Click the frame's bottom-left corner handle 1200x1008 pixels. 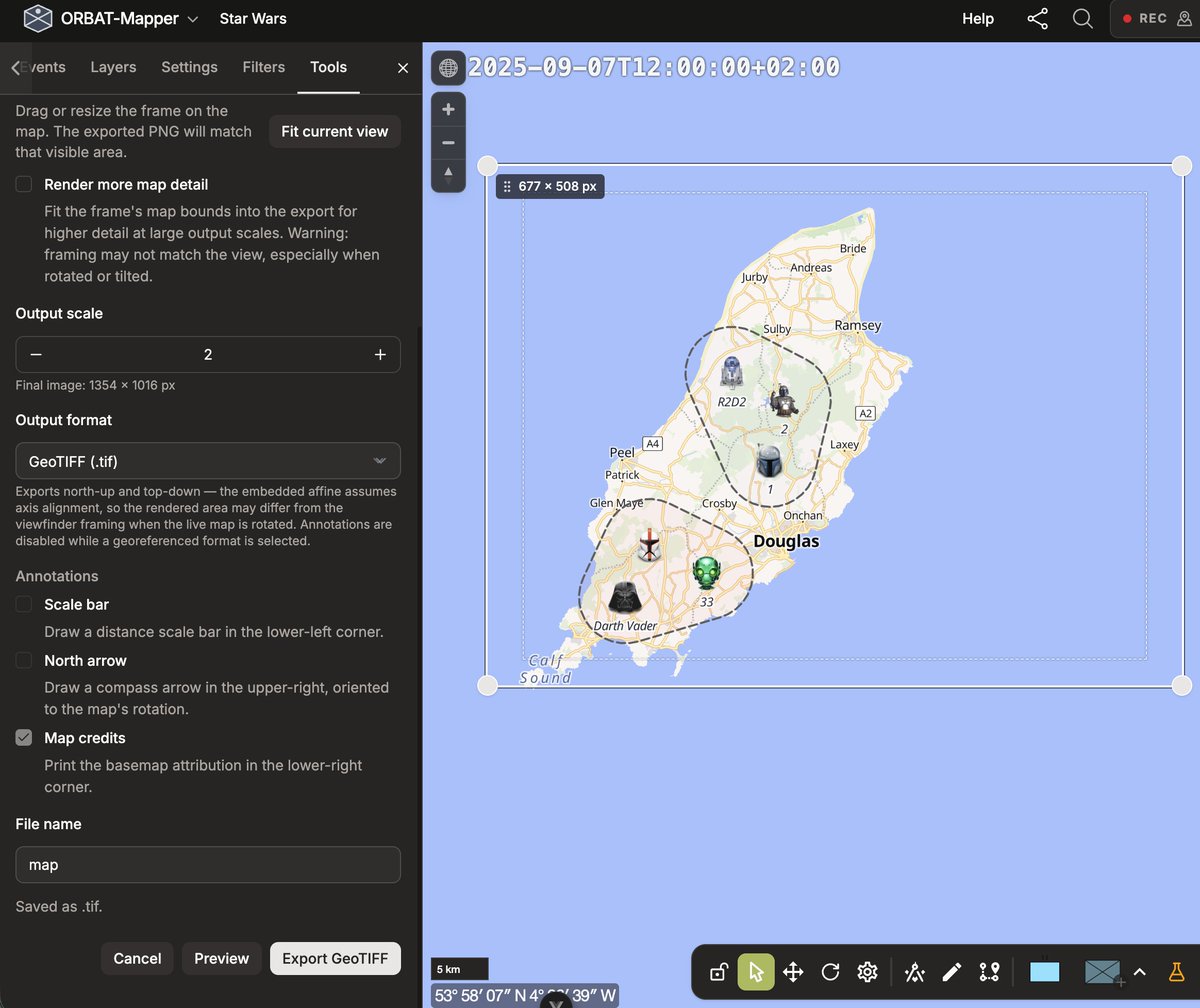[487, 685]
